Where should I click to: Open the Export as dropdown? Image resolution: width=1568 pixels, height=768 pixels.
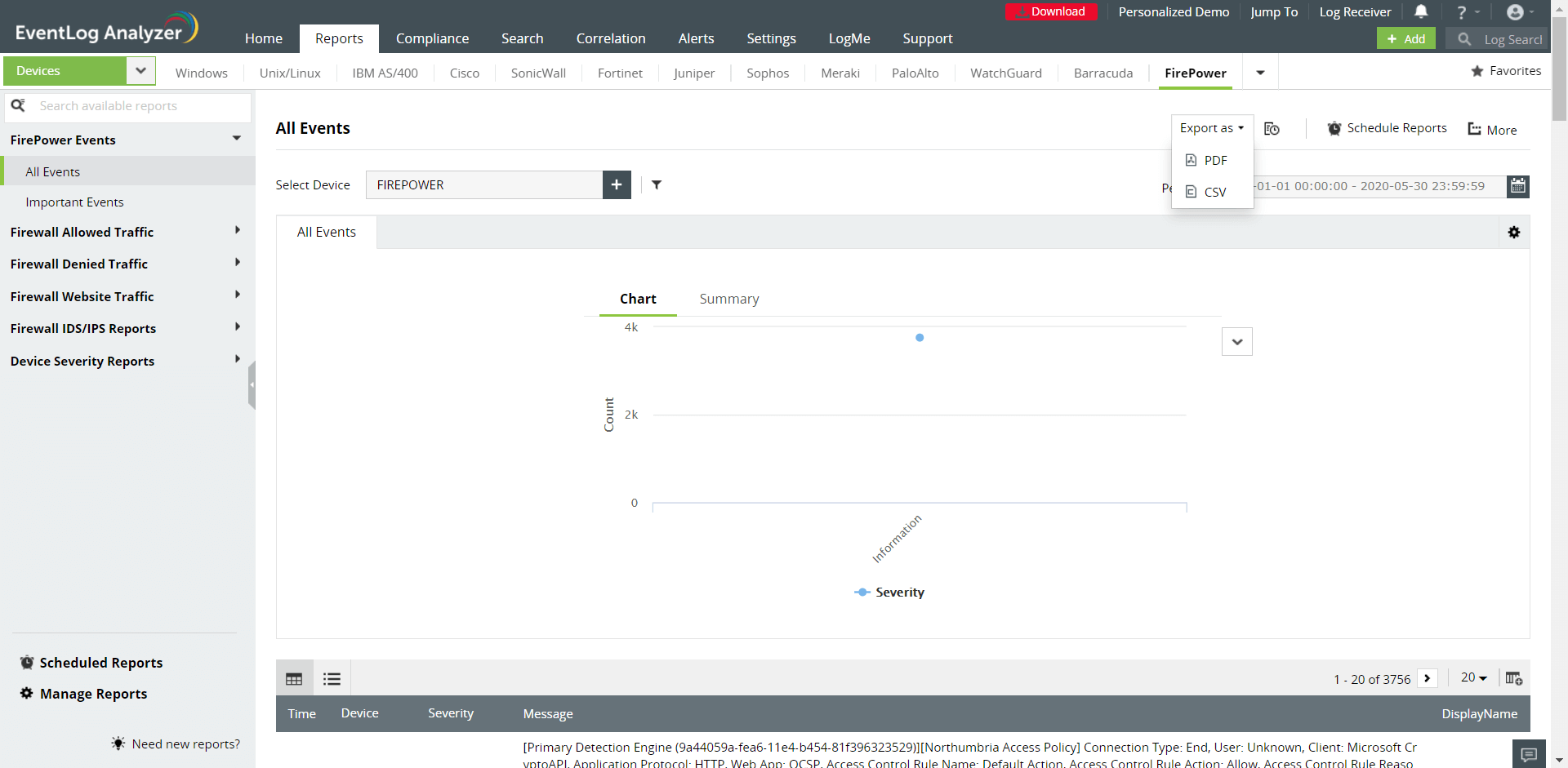tap(1212, 128)
